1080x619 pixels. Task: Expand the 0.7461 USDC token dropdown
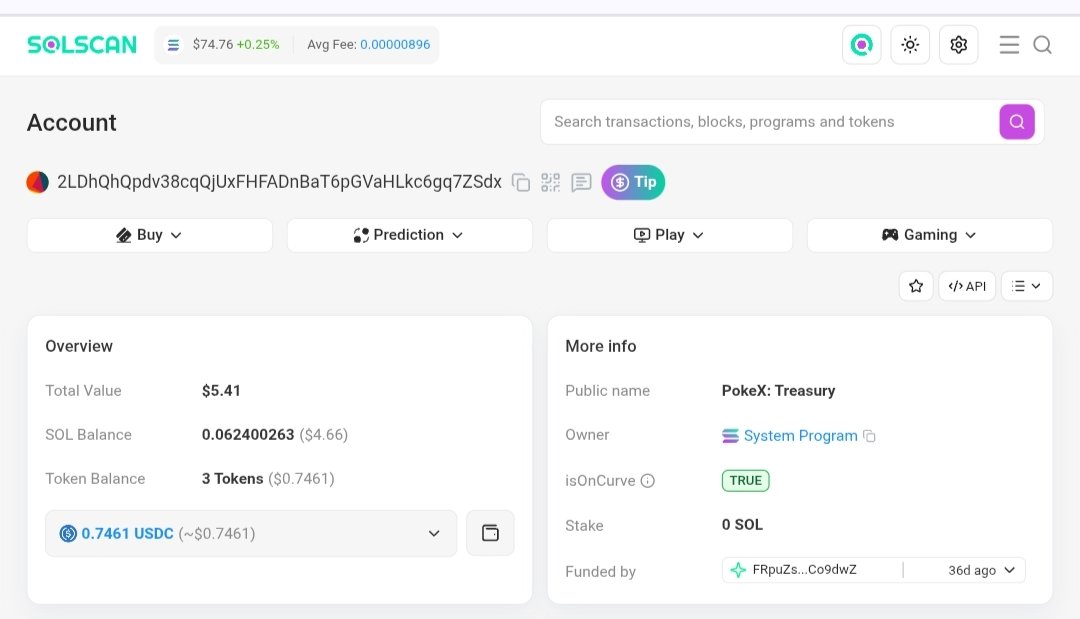[251, 534]
